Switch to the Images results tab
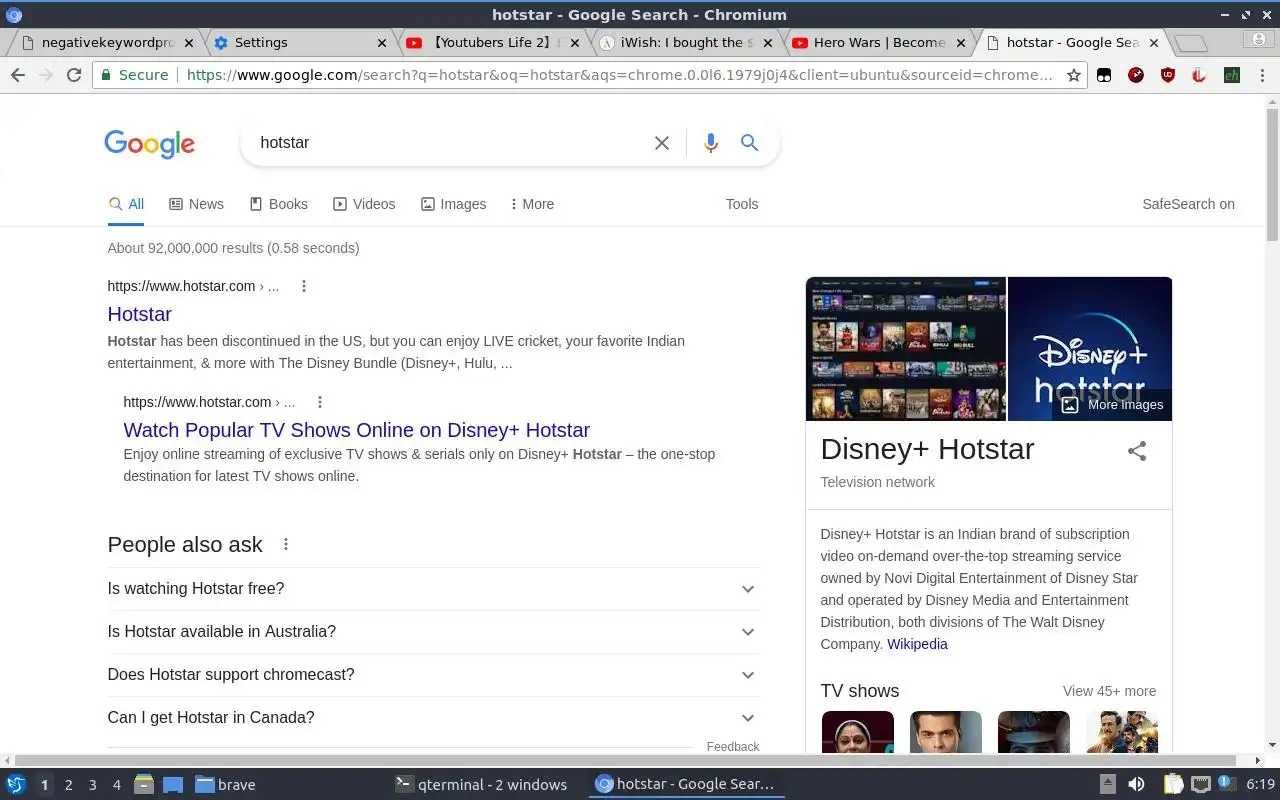This screenshot has height=800, width=1280. pyautogui.click(x=453, y=204)
